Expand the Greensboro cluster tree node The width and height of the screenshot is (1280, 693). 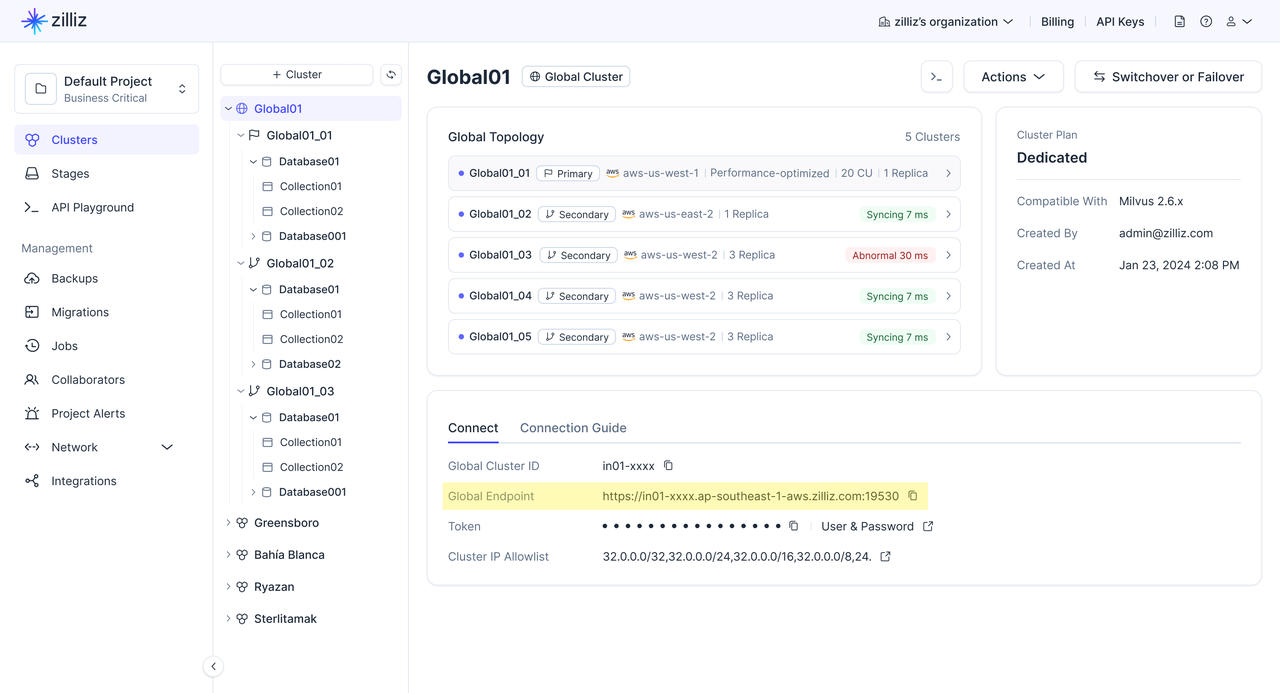coord(228,523)
